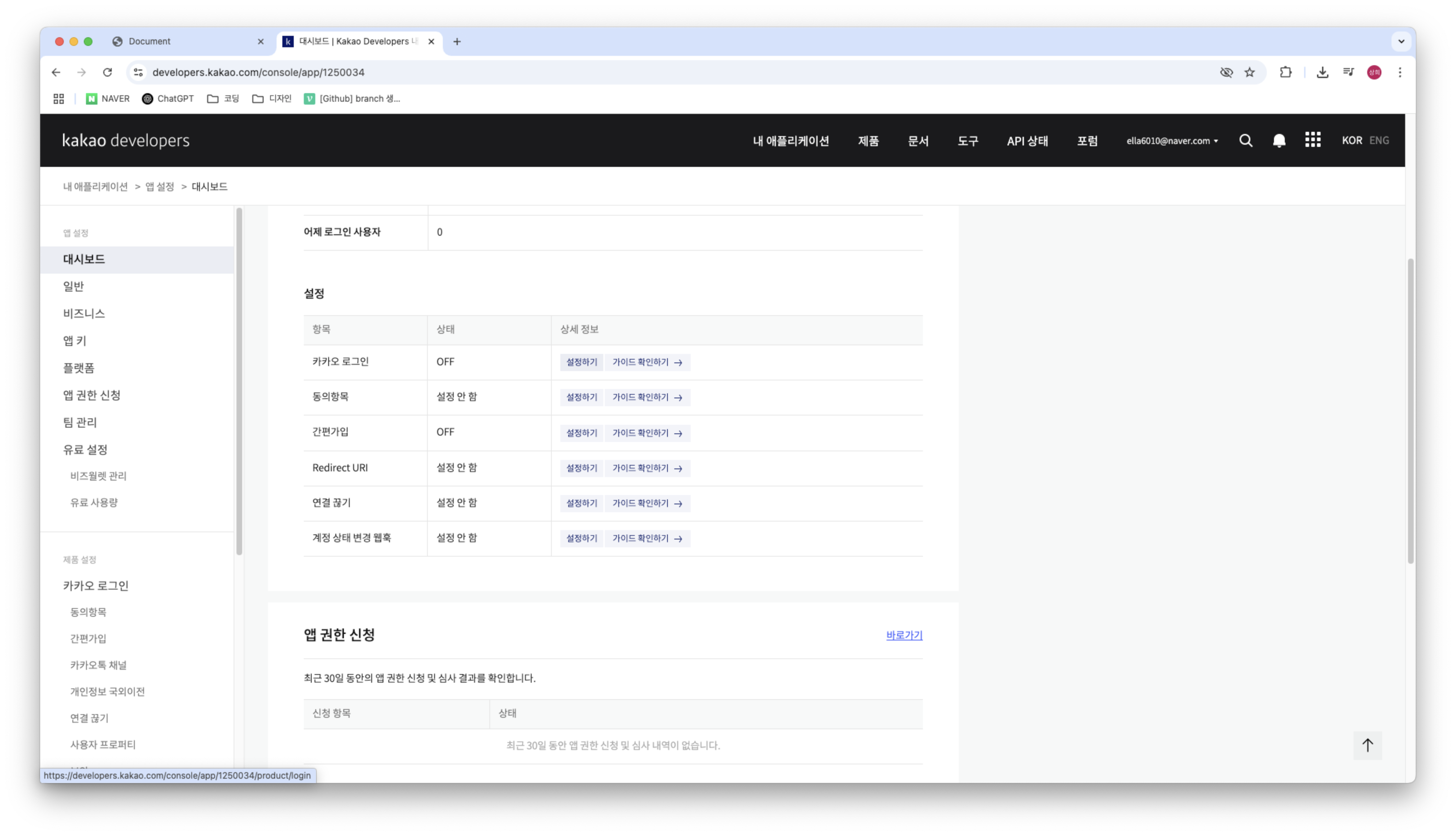Click 설정하기 for 카카오 로그인 row
The image size is (1456, 836).
[581, 362]
